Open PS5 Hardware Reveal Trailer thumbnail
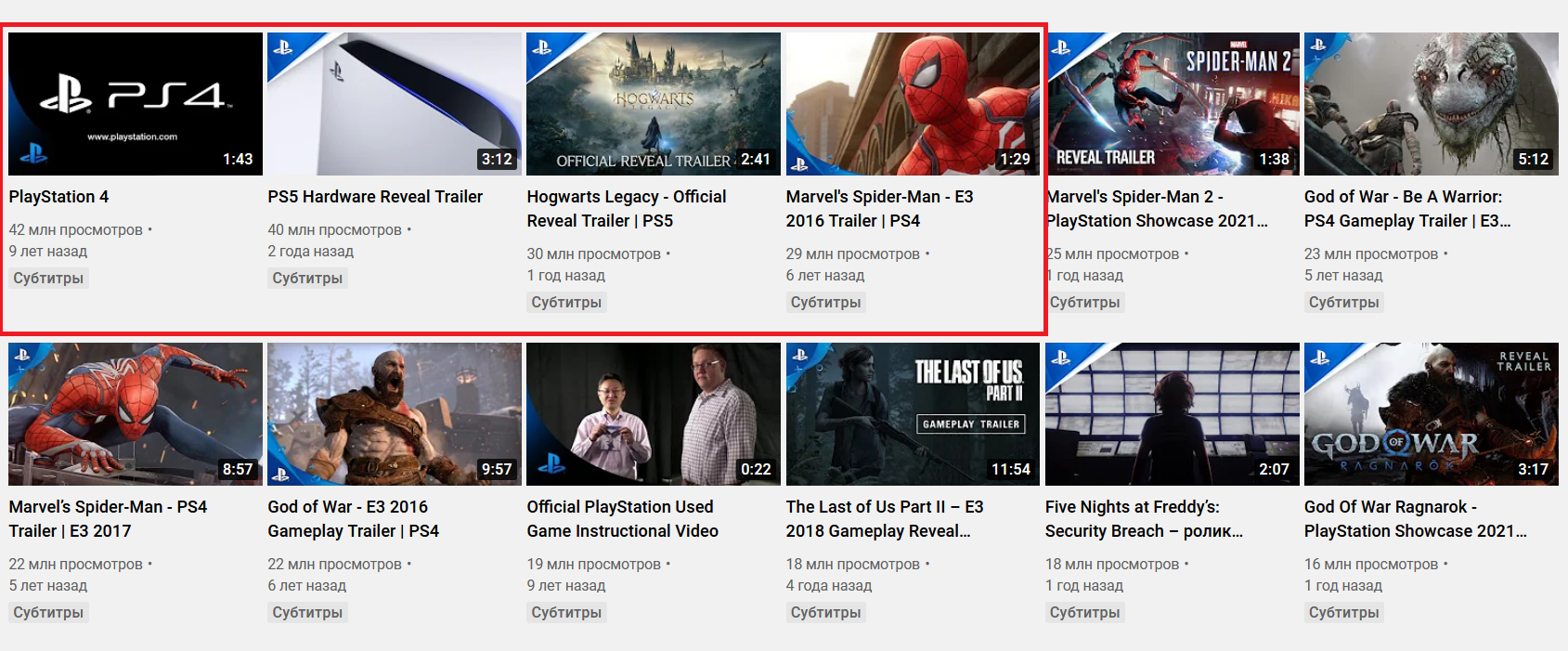This screenshot has width=1568, height=651. (x=395, y=104)
